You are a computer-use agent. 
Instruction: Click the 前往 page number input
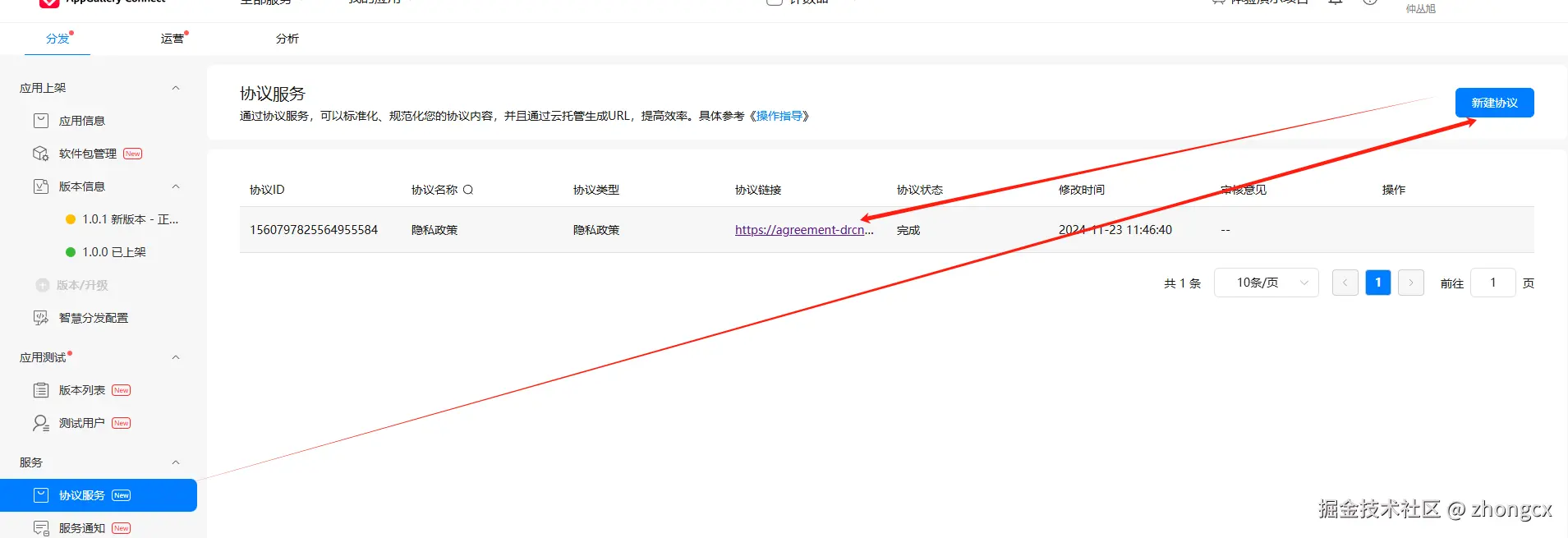tap(1492, 283)
